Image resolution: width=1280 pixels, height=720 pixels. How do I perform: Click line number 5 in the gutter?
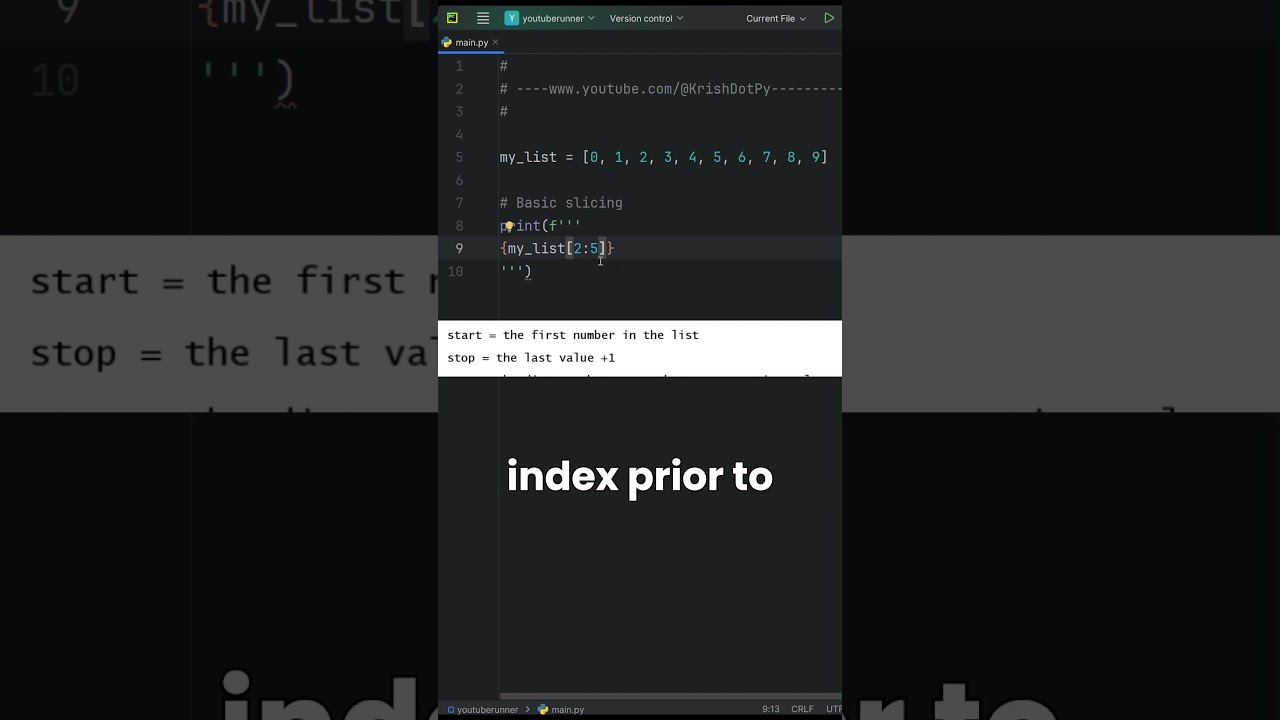coord(459,157)
